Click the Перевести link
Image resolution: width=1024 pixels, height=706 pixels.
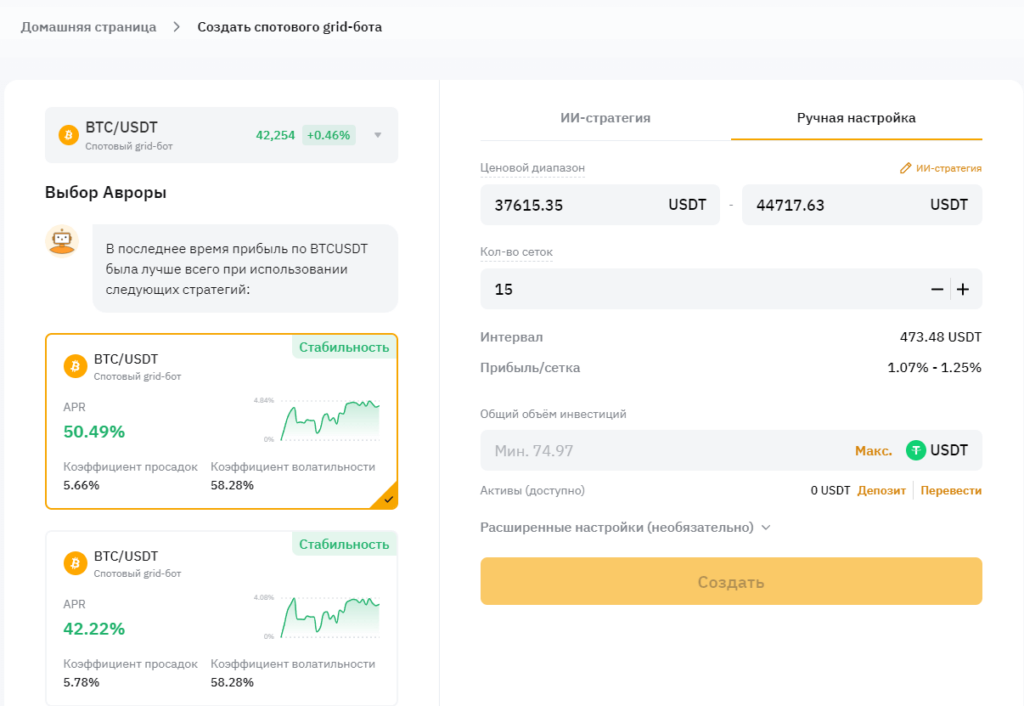951,491
